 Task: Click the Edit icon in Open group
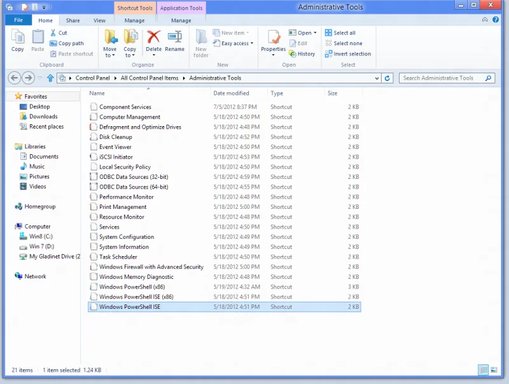point(292,43)
